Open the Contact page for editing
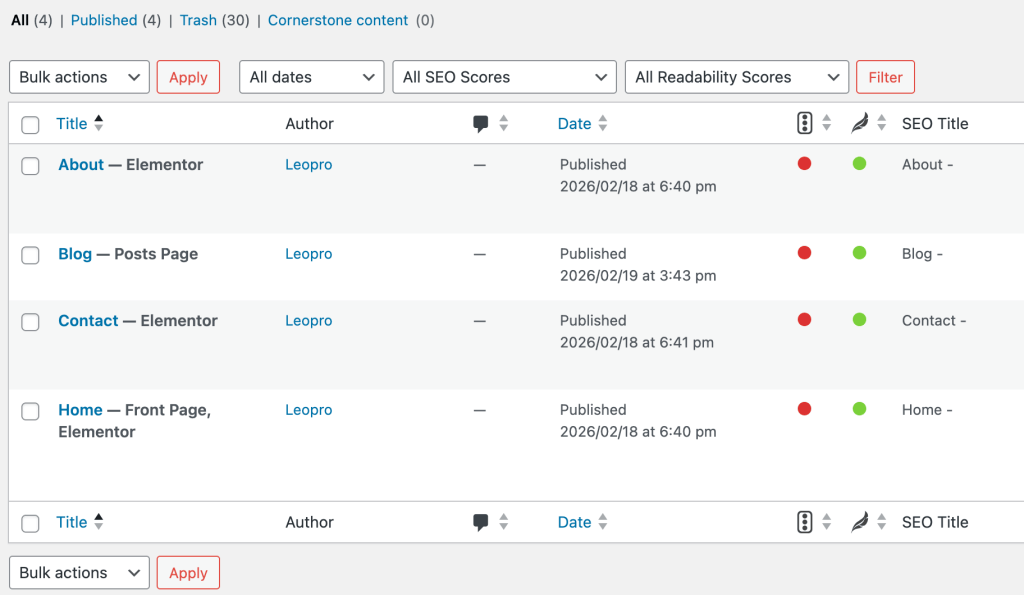Screen dimensions: 1024x595 tap(88, 320)
